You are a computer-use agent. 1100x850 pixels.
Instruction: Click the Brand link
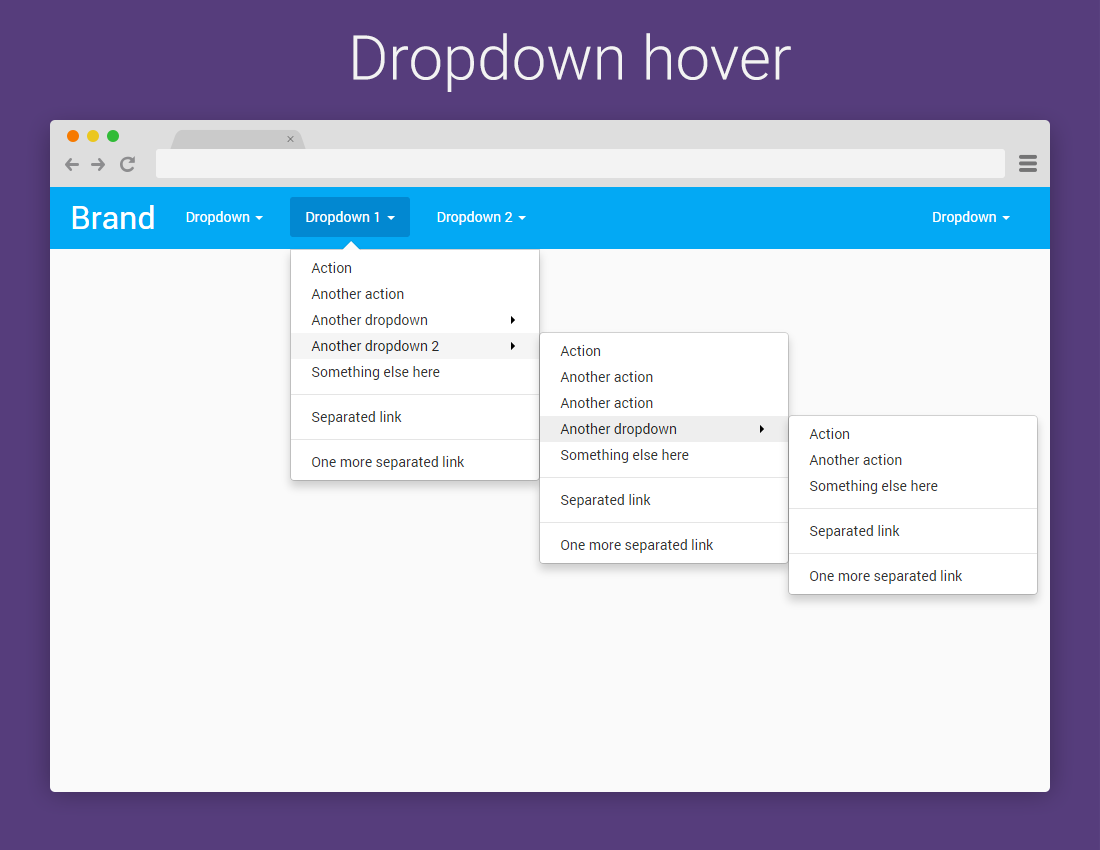pos(112,217)
